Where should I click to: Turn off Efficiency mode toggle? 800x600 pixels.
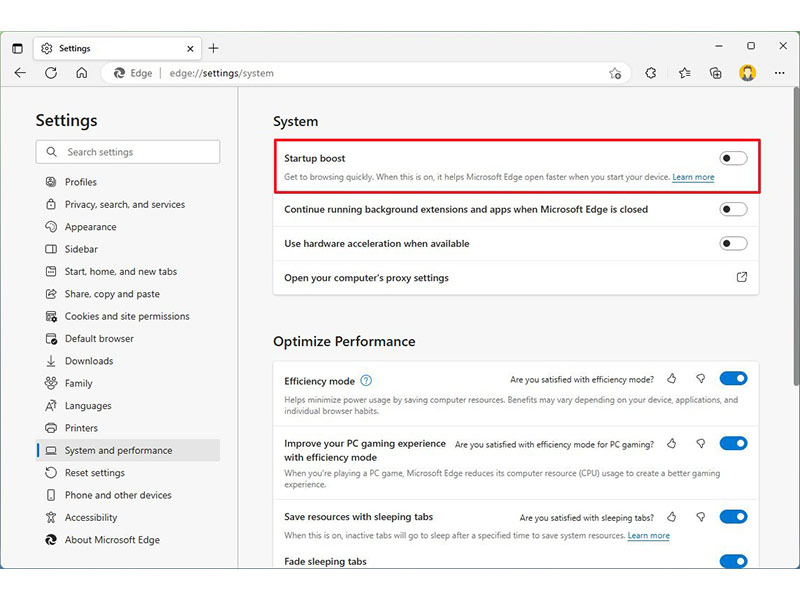click(733, 379)
